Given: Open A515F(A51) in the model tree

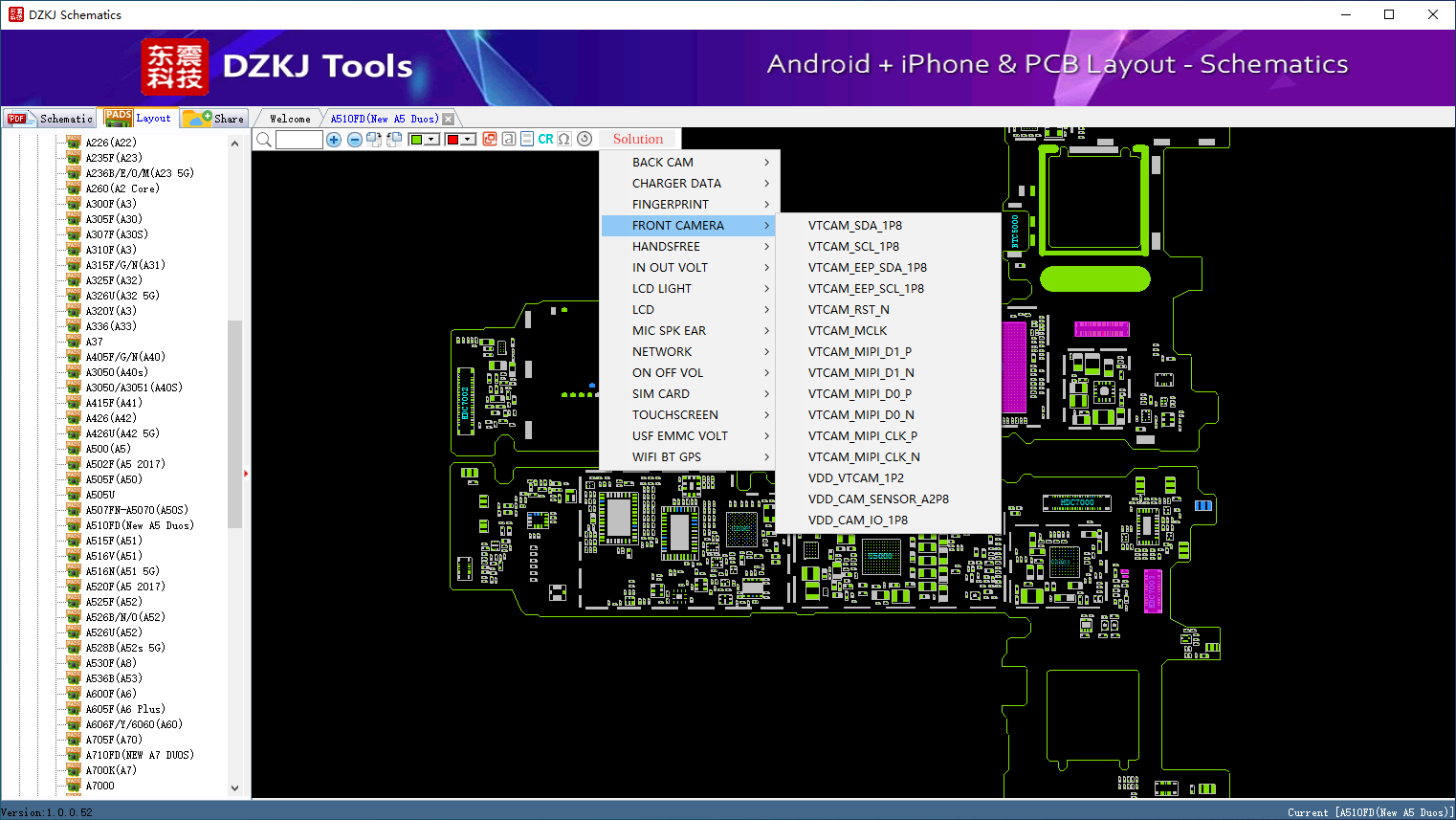Looking at the screenshot, I should pyautogui.click(x=114, y=541).
